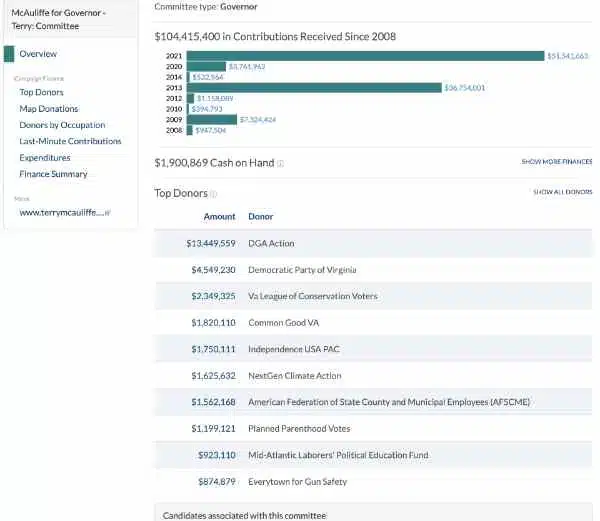
Task: Click the $923,110 amount
Action: tap(217, 455)
